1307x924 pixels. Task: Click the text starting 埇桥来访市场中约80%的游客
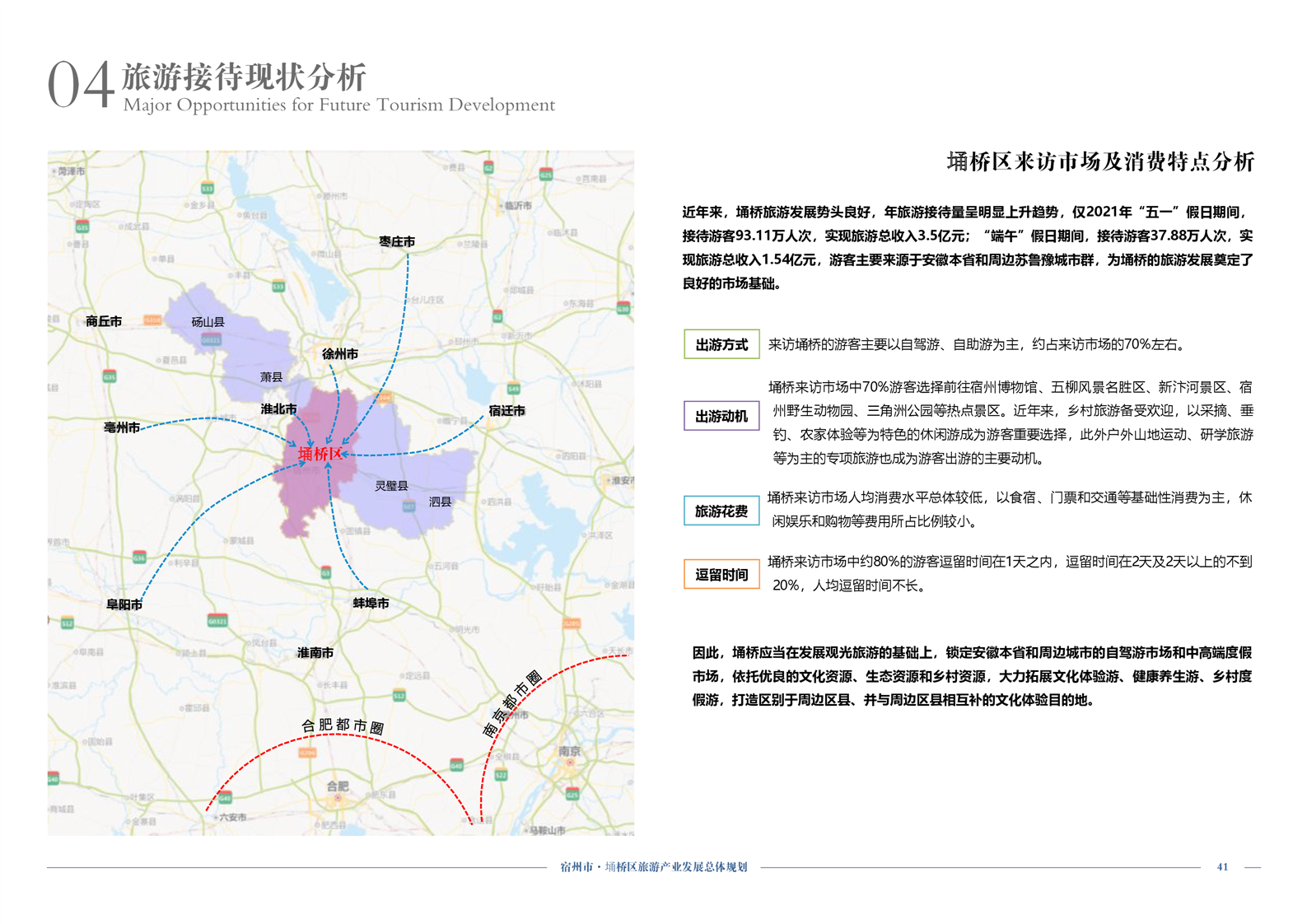1010,573
